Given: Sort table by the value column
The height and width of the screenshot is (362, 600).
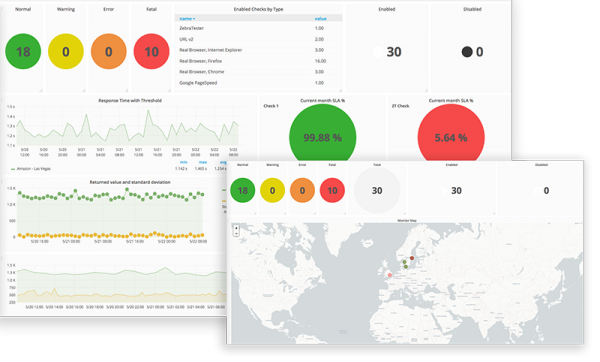Looking at the screenshot, I should pos(321,18).
